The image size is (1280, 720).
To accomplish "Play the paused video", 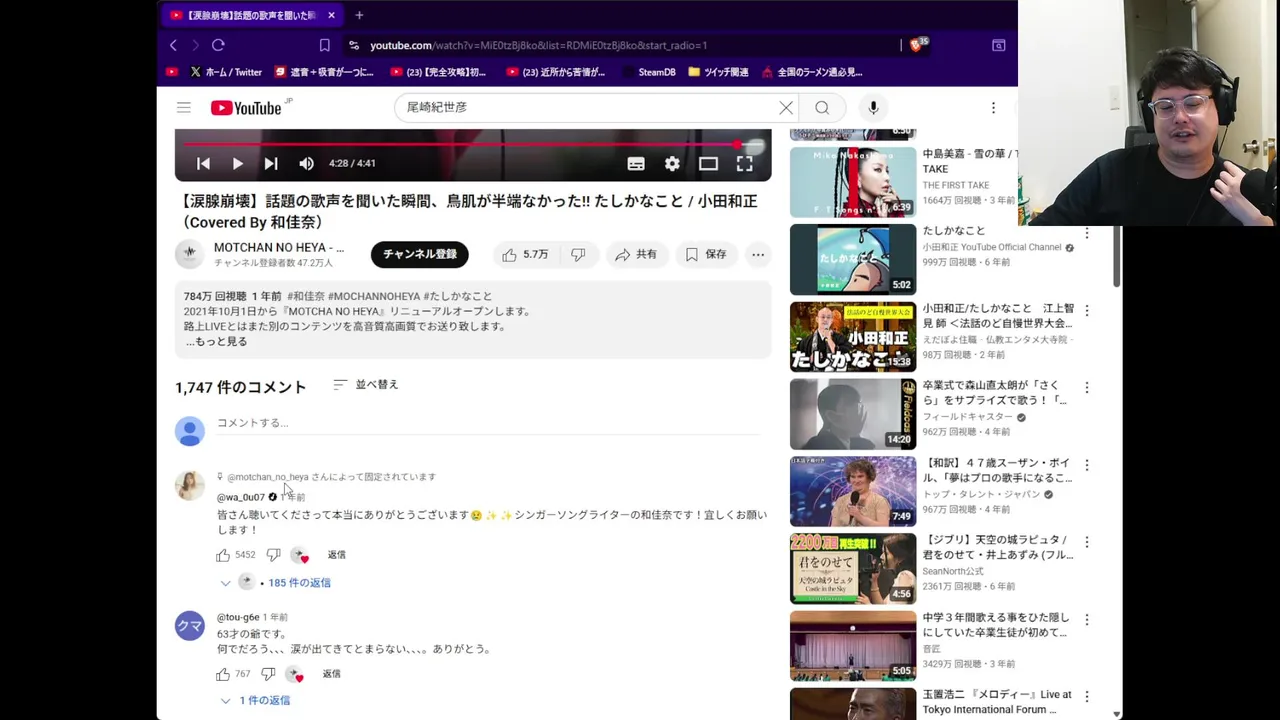I will point(237,163).
